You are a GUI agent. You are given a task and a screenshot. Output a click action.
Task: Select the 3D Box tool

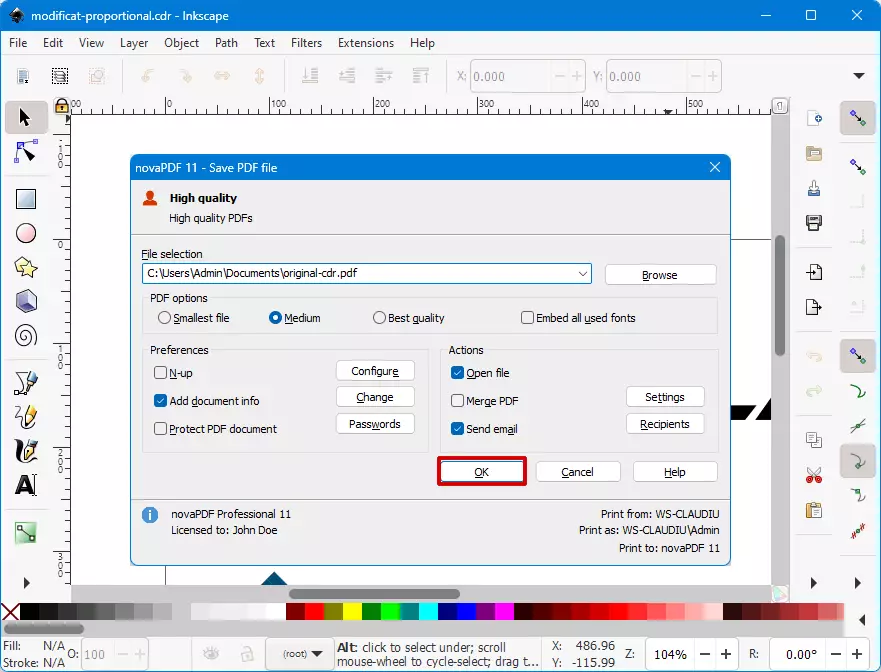26,301
